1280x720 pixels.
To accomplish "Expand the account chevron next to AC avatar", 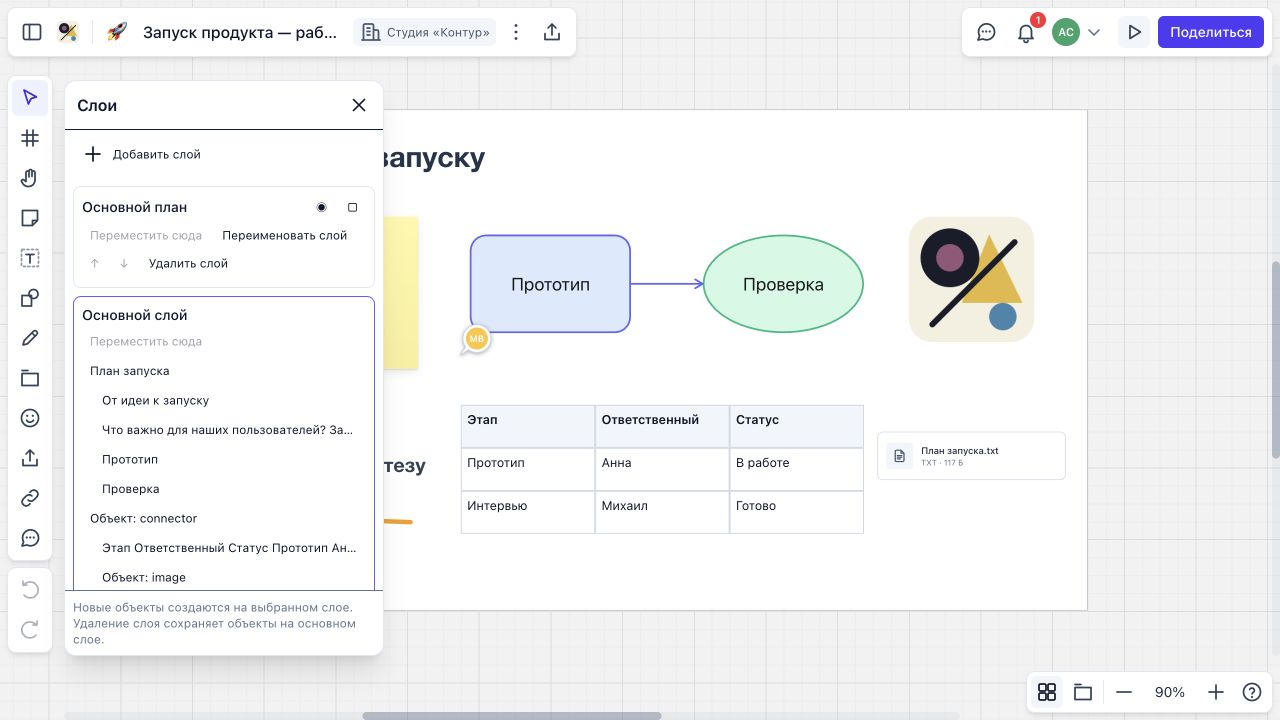I will (x=1094, y=32).
